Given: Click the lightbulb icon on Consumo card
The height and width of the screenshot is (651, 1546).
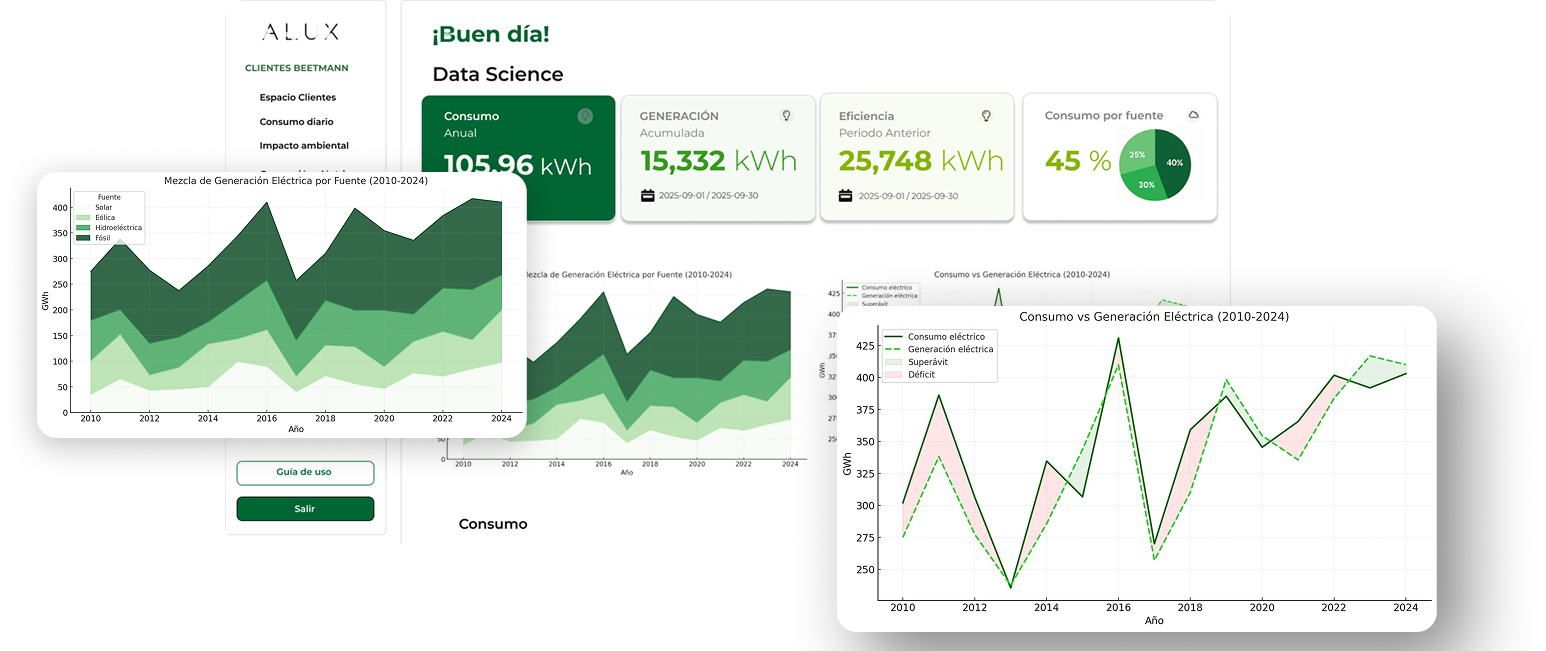Looking at the screenshot, I should pyautogui.click(x=585, y=116).
